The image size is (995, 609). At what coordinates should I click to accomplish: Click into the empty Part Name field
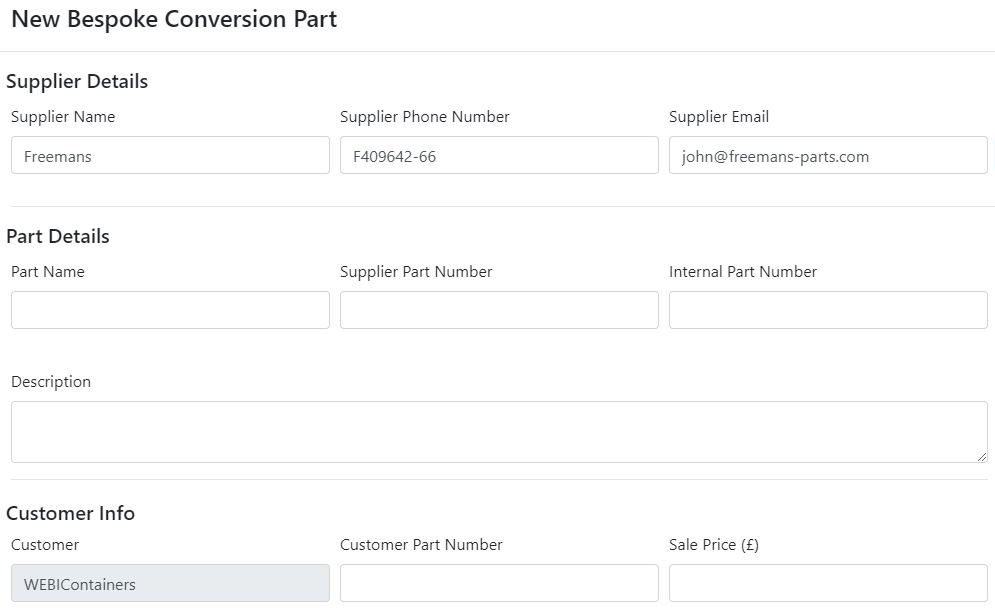point(170,310)
